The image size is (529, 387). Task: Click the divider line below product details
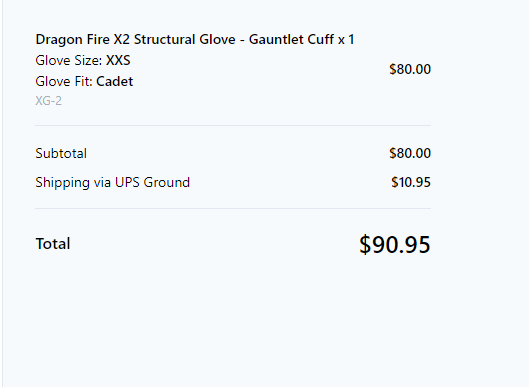233,126
